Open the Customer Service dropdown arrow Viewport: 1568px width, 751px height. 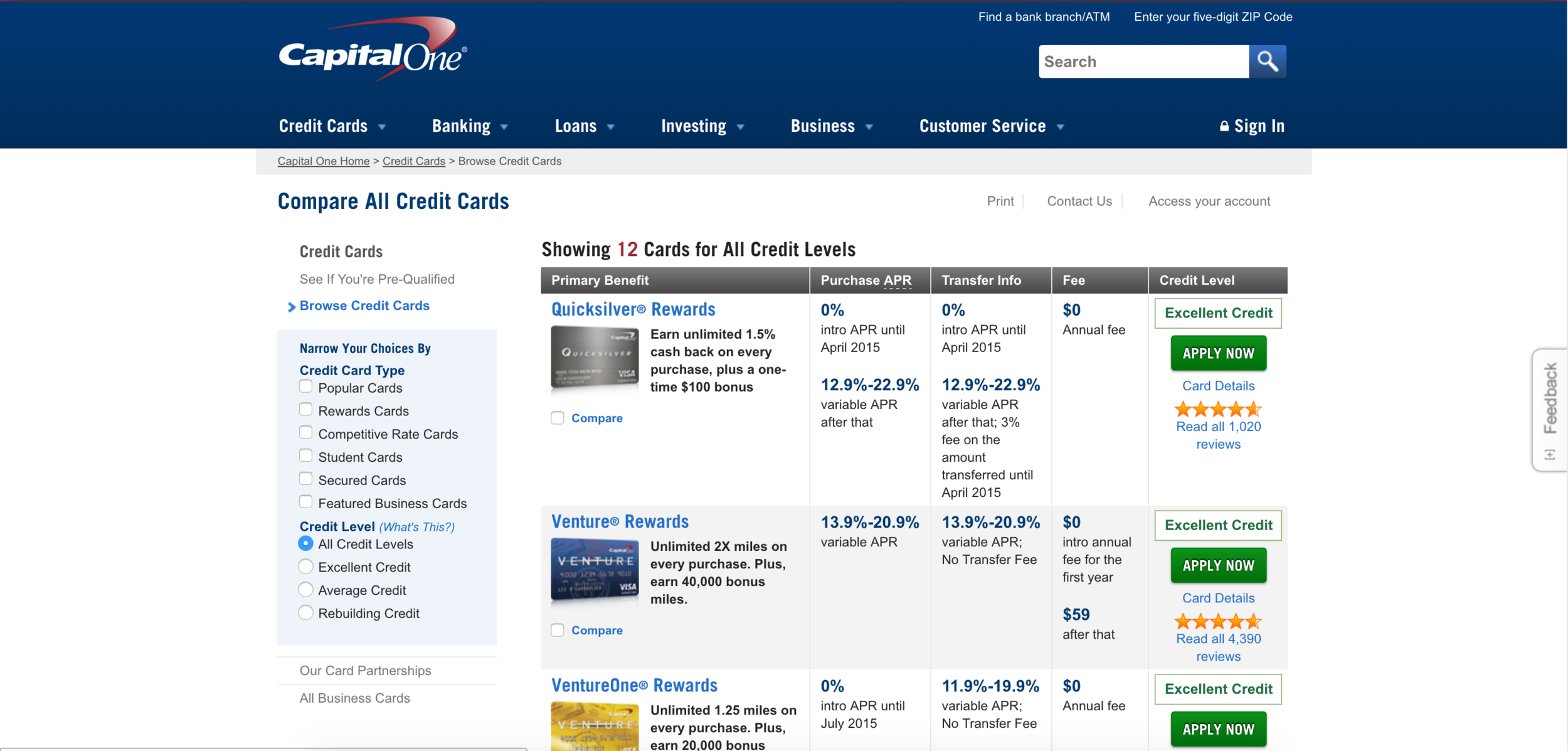click(1060, 127)
